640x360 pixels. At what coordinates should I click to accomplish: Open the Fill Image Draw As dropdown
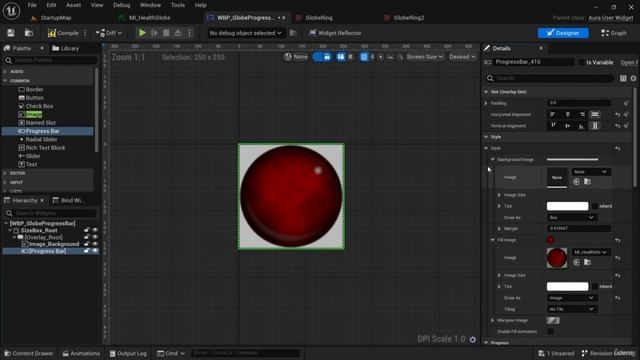coord(572,298)
